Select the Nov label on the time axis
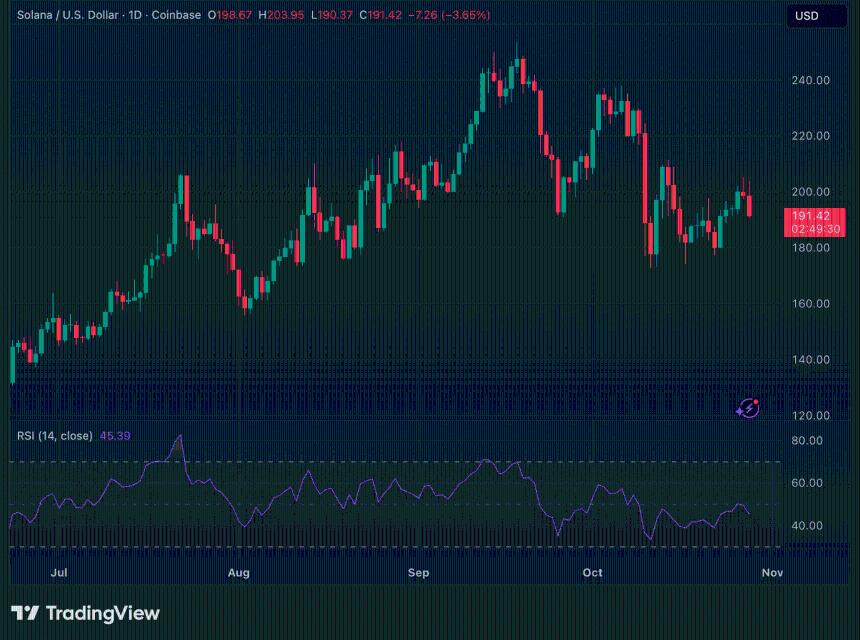 [x=771, y=573]
